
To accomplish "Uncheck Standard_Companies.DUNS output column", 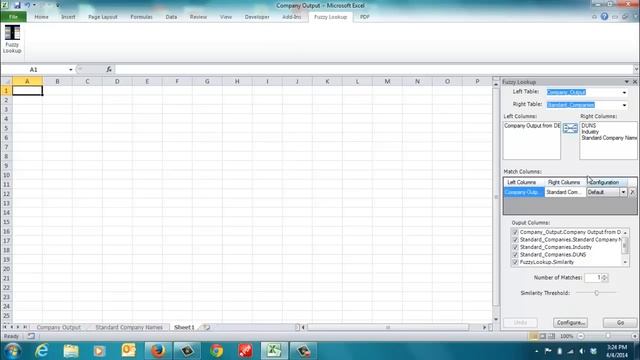I will point(515,254).
